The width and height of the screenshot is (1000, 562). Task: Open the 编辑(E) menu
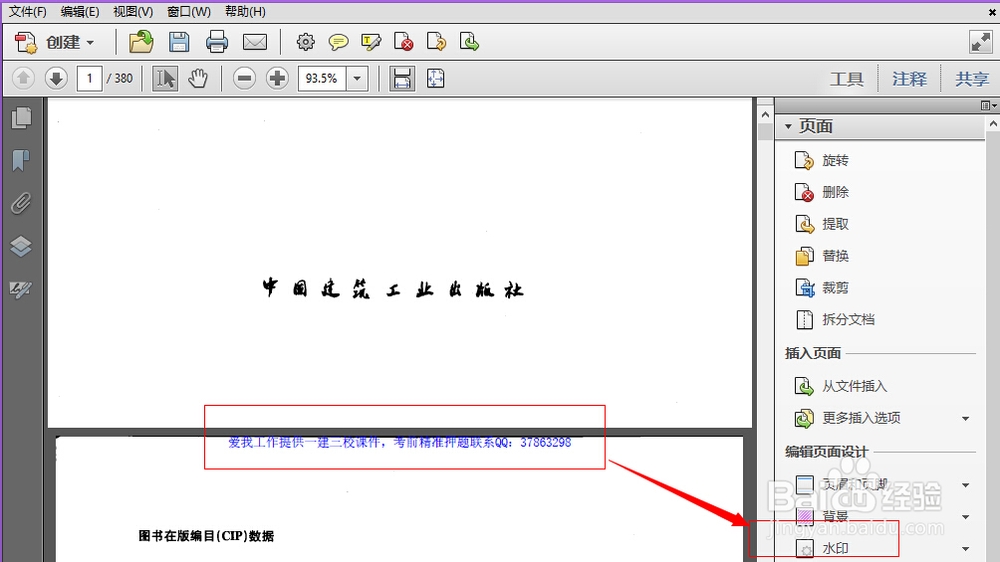point(80,11)
